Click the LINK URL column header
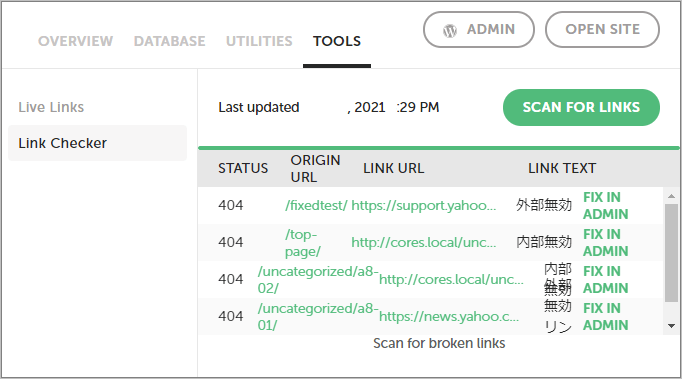Viewport: 682px width, 379px height. (393, 168)
